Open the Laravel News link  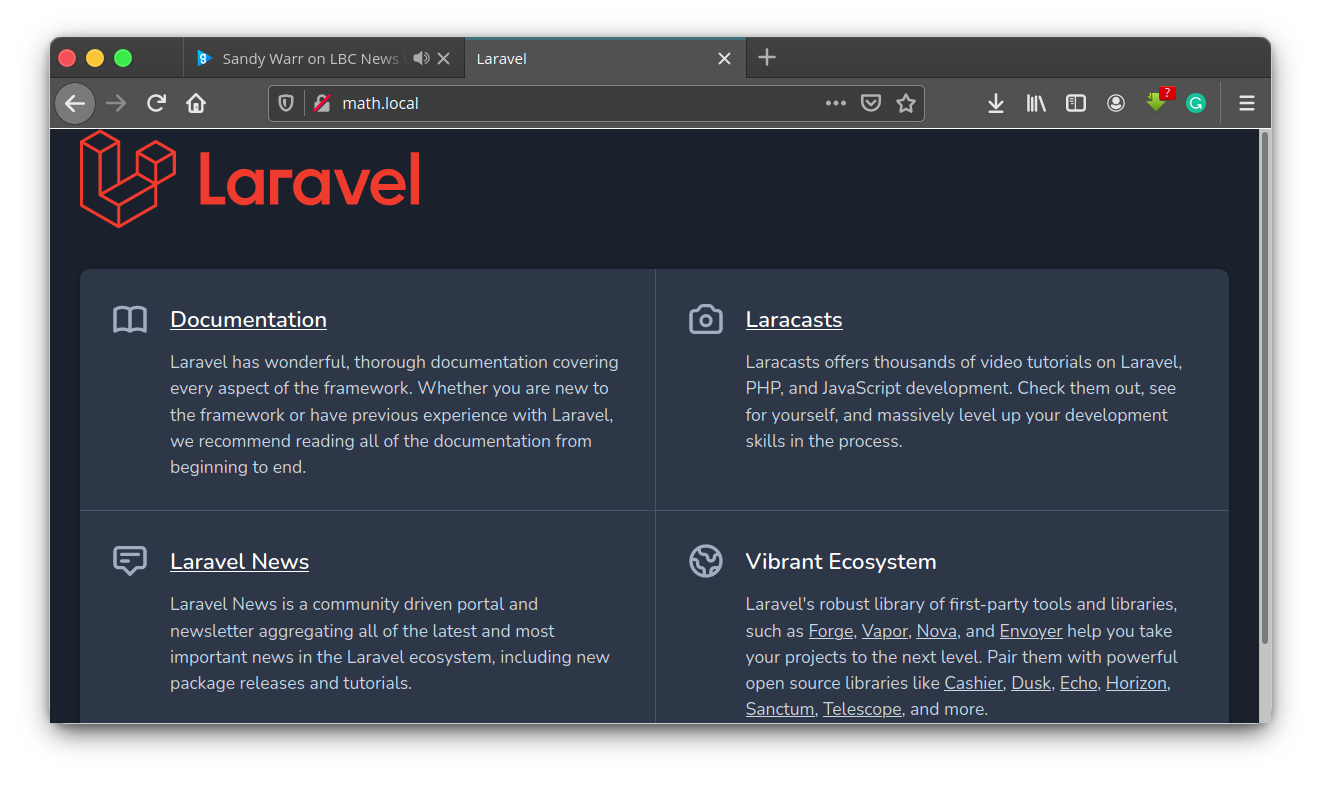239,562
